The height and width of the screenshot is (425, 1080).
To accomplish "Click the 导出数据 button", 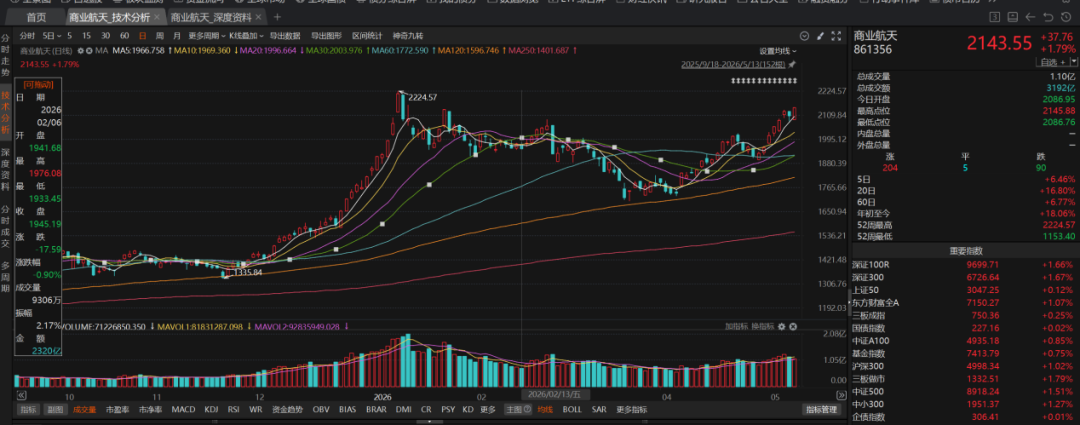I will point(285,35).
